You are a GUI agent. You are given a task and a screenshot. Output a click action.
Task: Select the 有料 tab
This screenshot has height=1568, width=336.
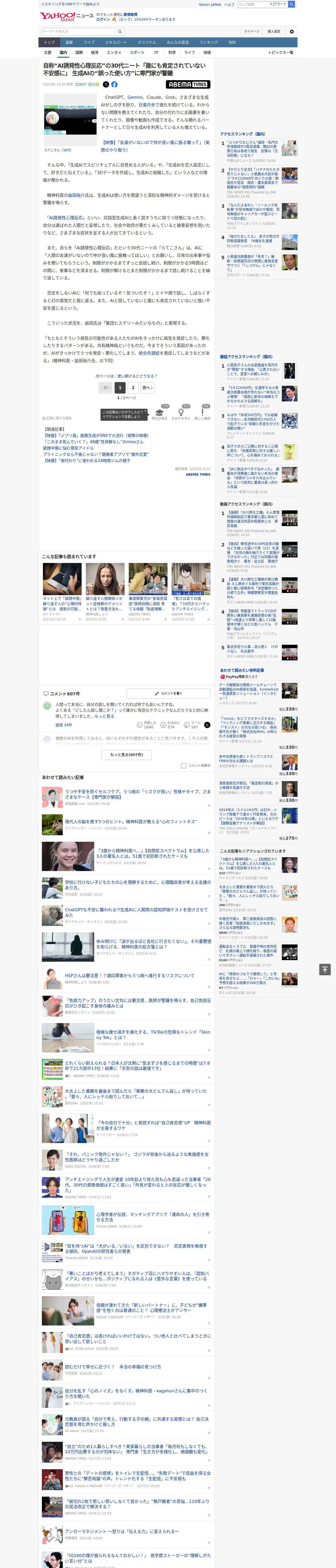click(x=232, y=42)
